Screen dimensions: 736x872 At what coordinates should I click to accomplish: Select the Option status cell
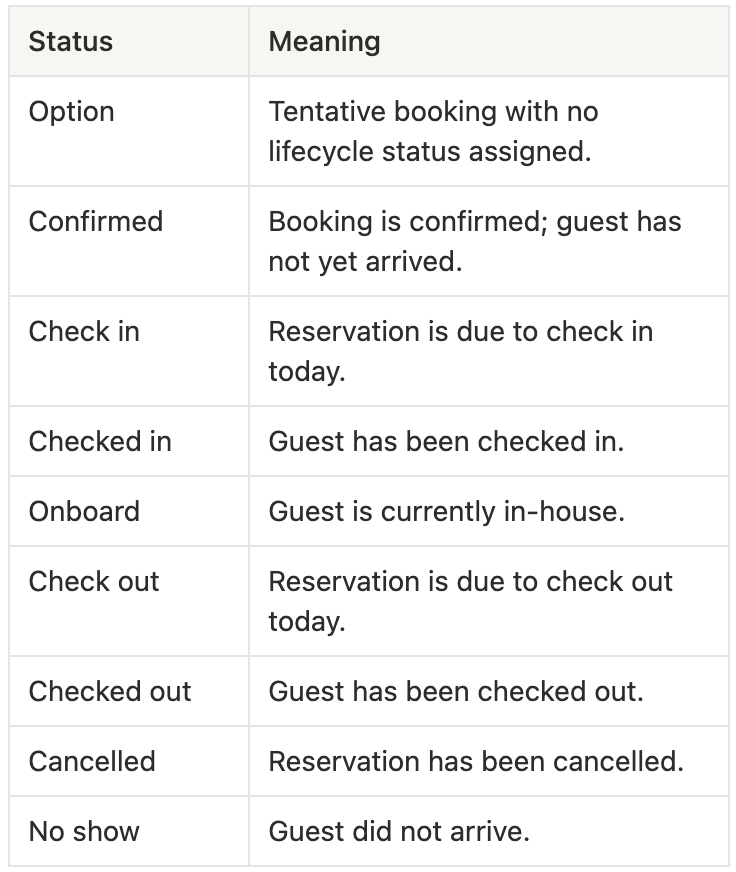tap(129, 131)
